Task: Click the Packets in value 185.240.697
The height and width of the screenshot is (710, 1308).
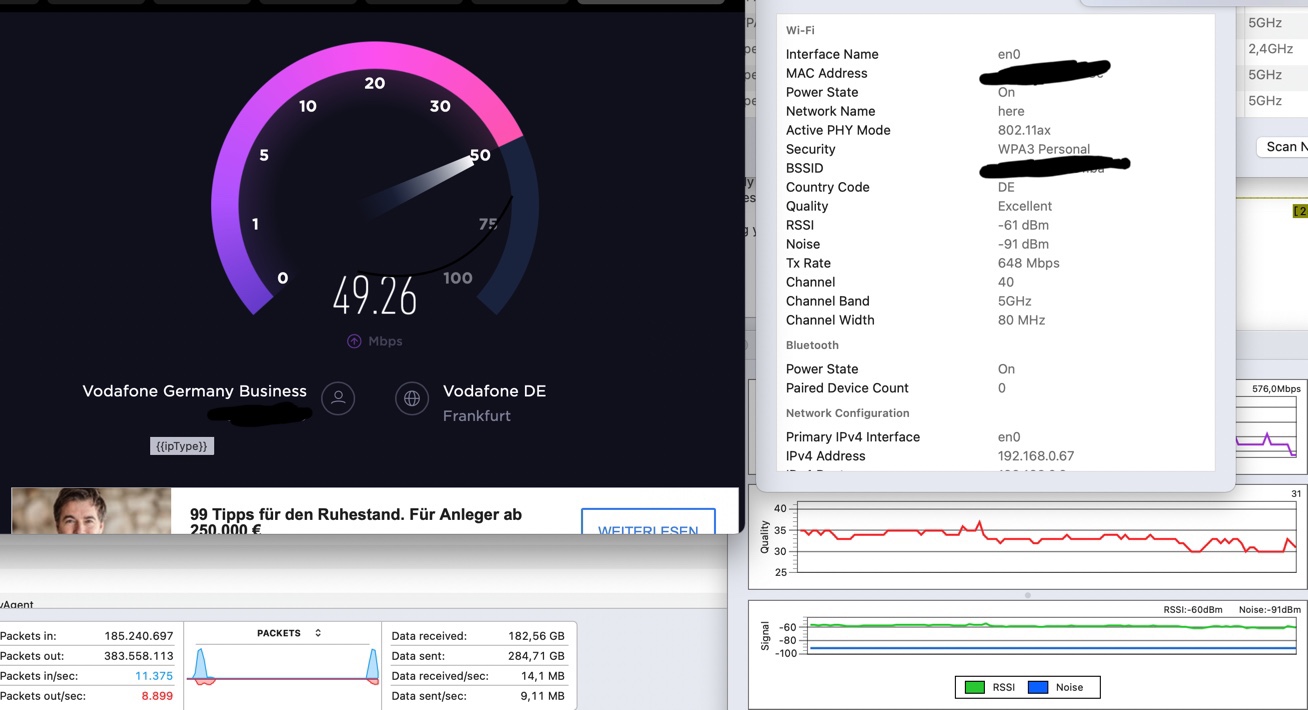Action: point(139,636)
